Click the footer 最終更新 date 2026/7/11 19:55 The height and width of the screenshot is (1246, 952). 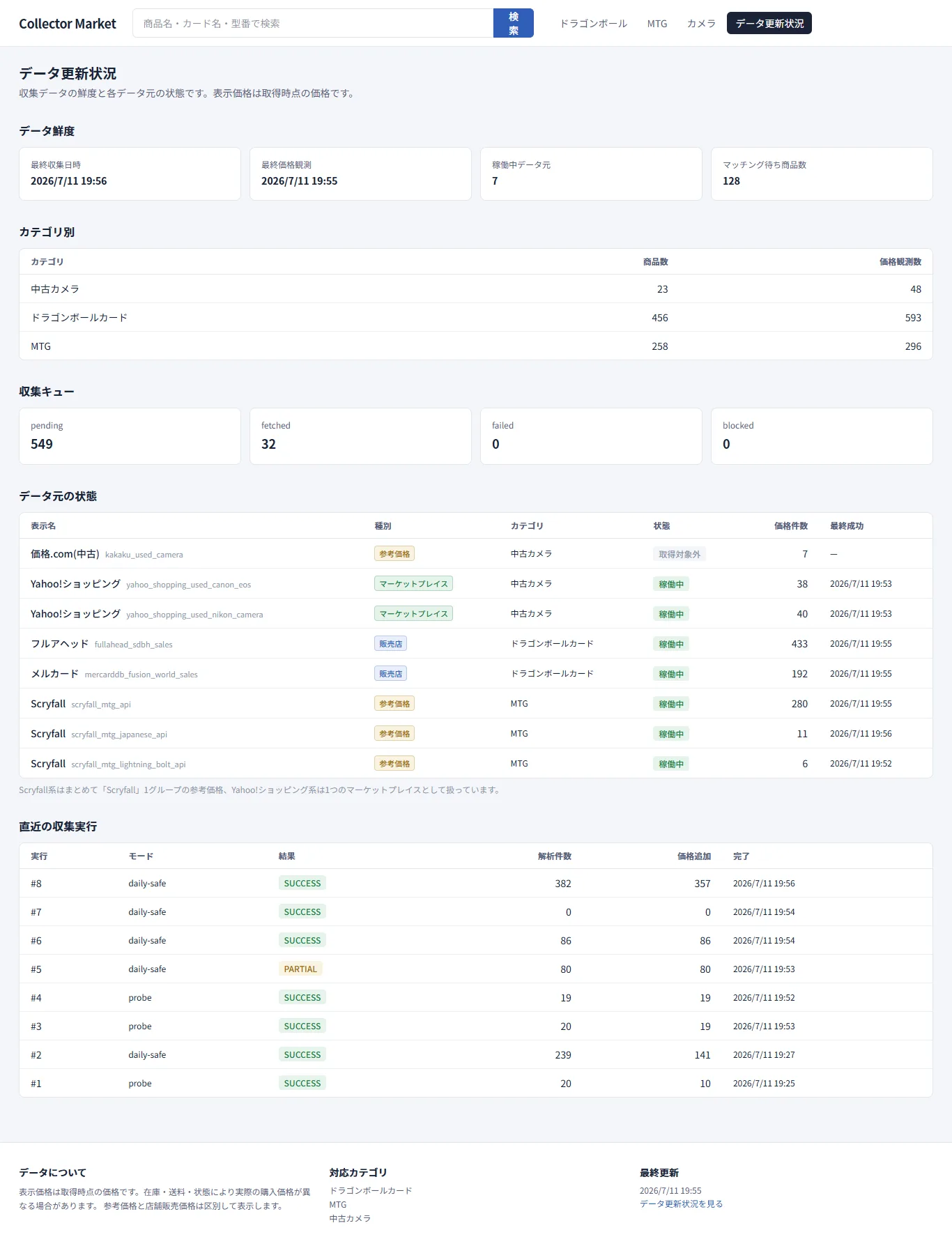670,1190
